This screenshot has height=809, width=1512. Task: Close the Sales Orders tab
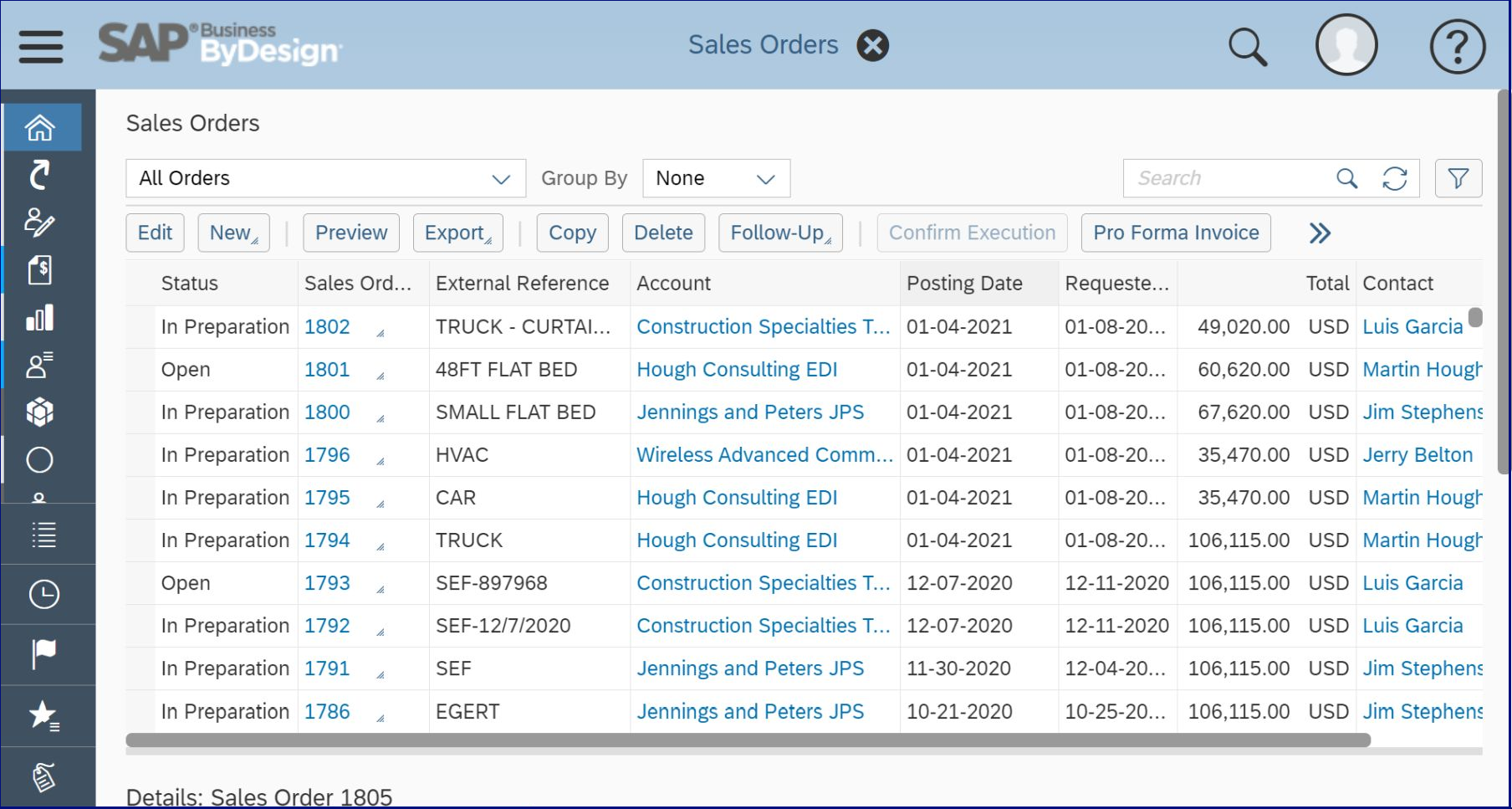tap(871, 45)
